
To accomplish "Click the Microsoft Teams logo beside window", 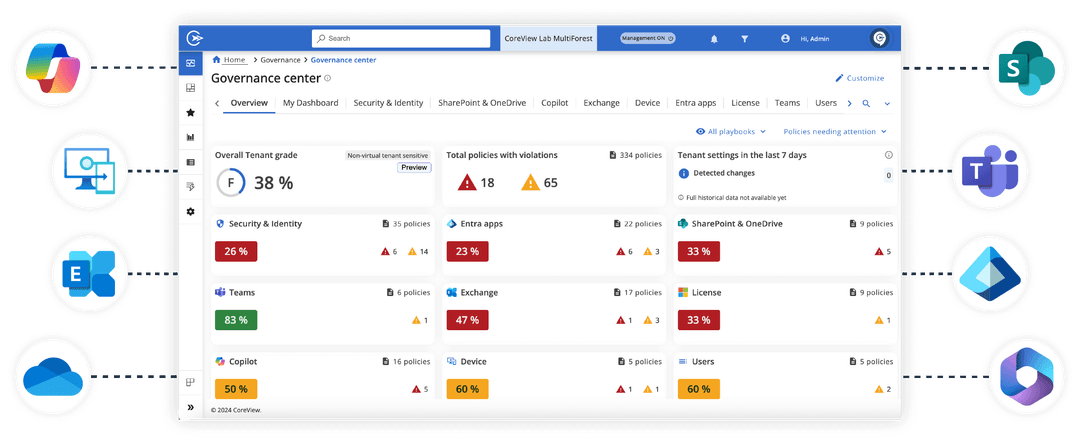I will coord(990,171).
